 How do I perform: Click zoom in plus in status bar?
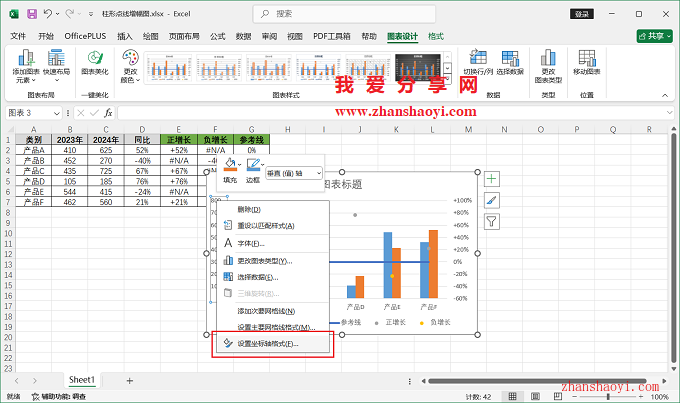coord(640,396)
